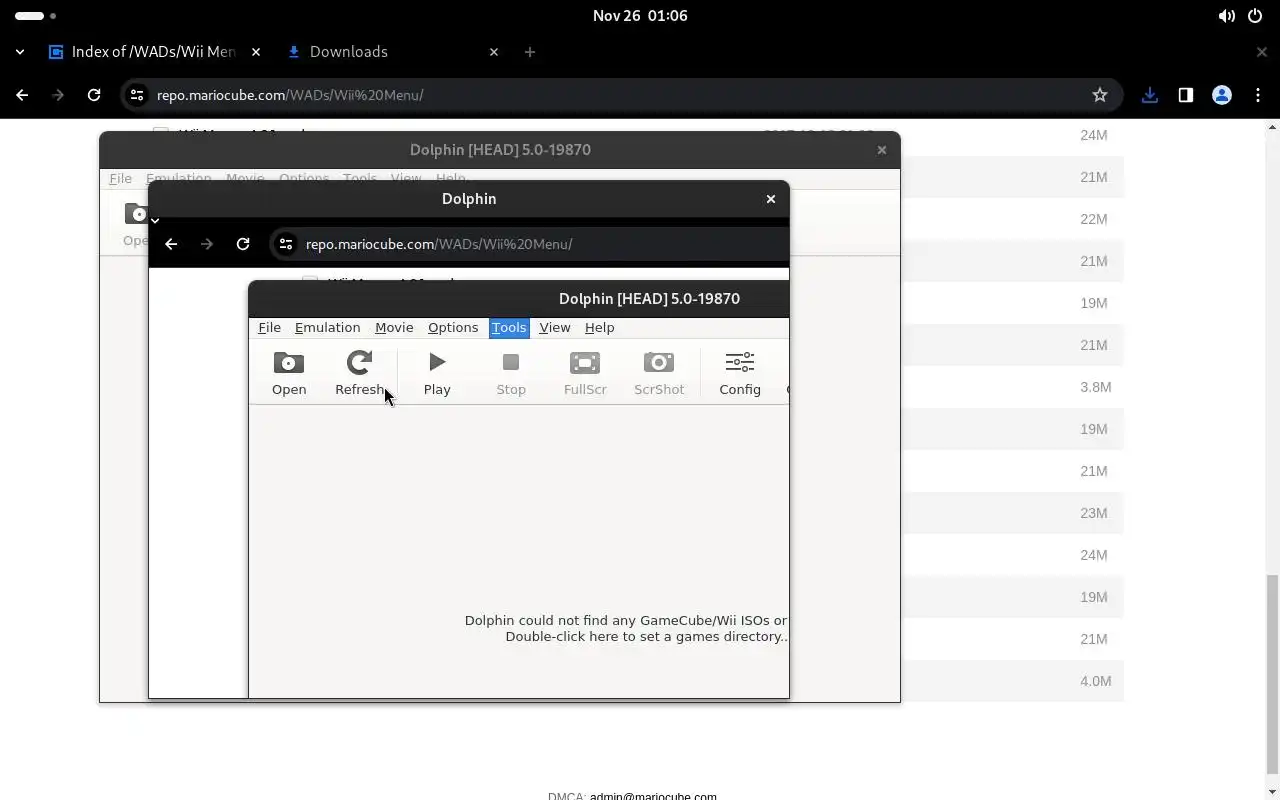Open a new browser tab
The image size is (1280, 800).
coord(530,52)
